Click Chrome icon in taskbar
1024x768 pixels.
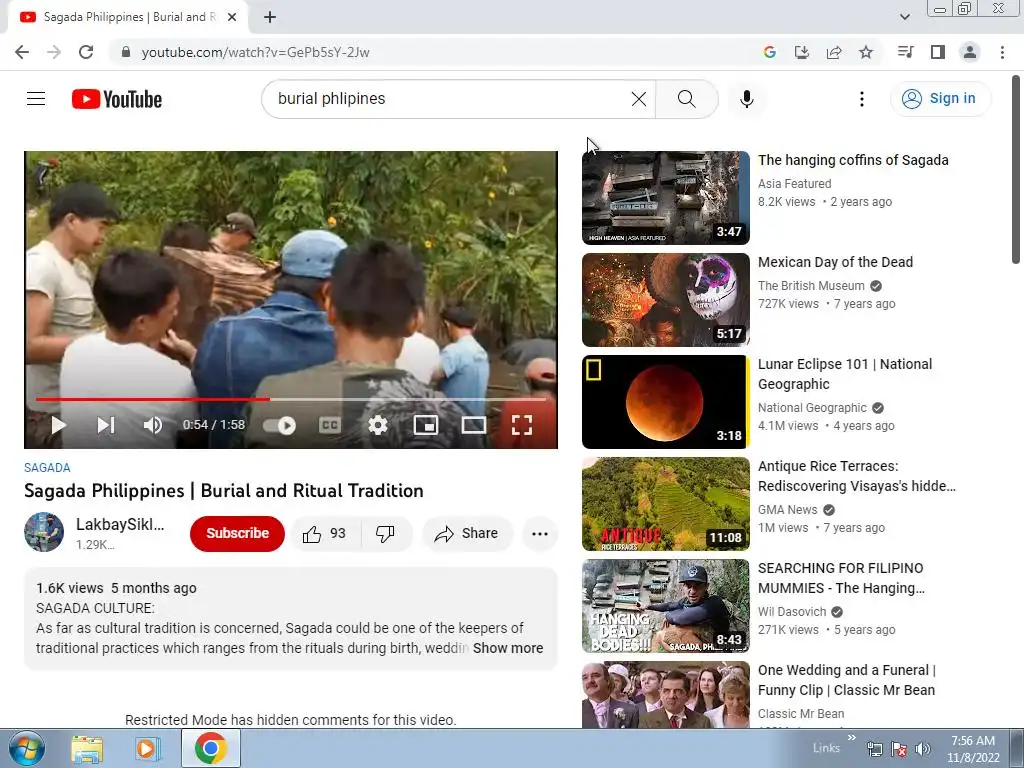[210, 748]
